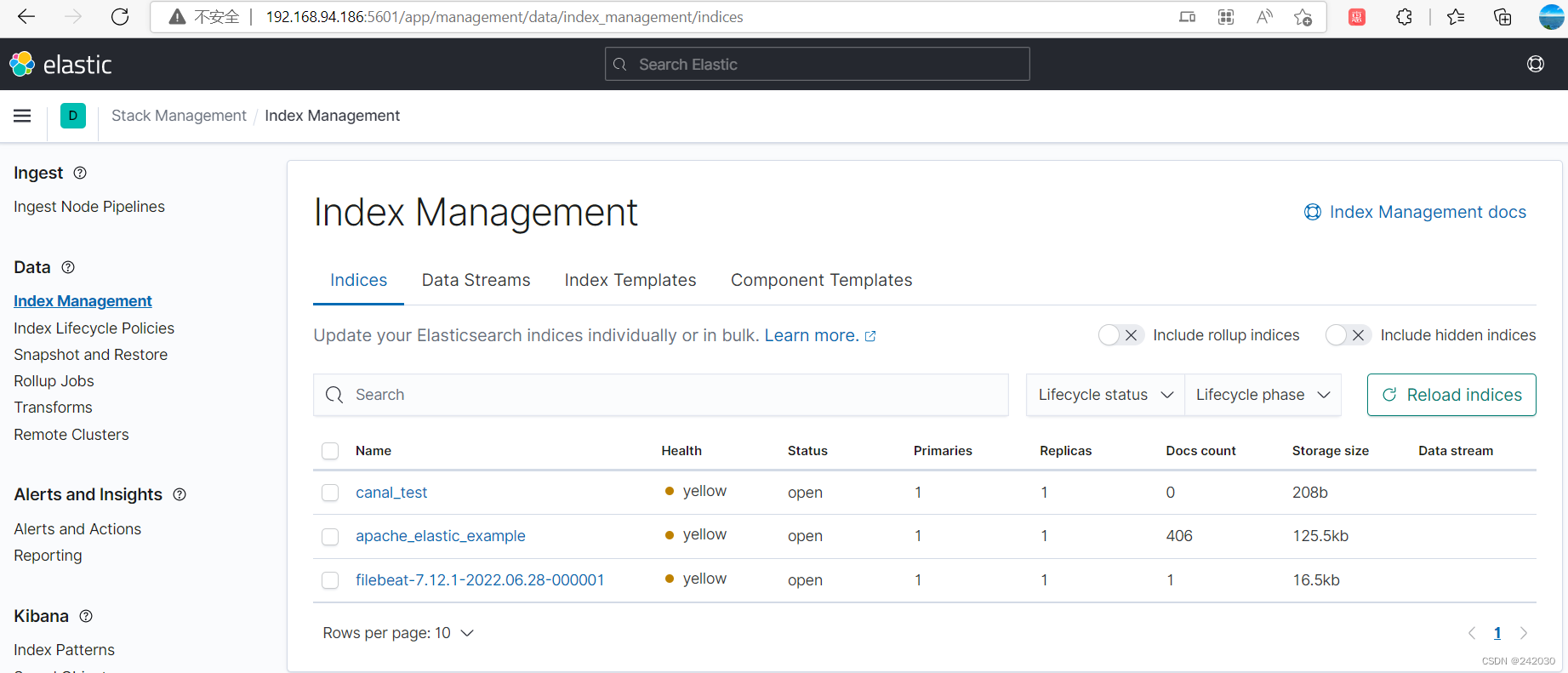1568x673 pixels.
Task: Open Stack Management breadcrumb
Action: point(179,116)
